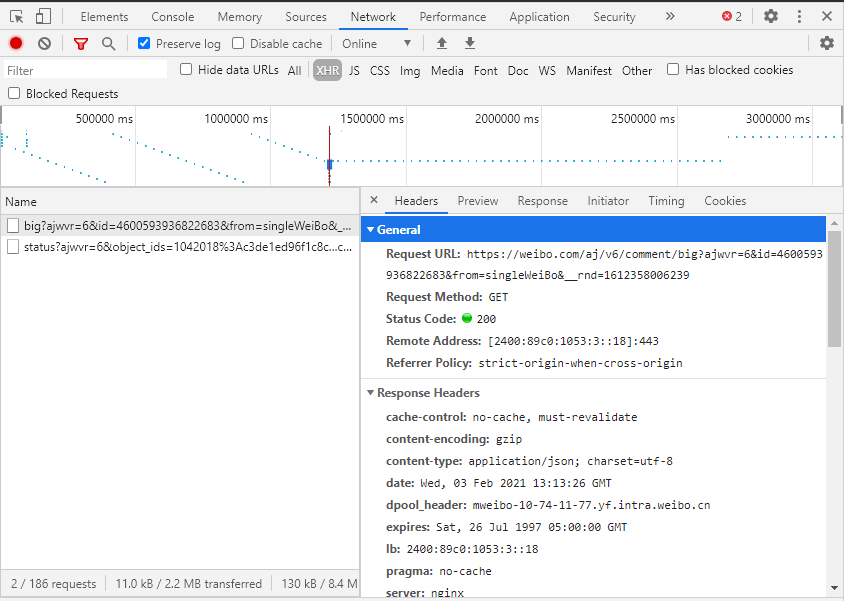Toggle the device toolbar icon
Screen dimensions: 844x601
(43, 17)
